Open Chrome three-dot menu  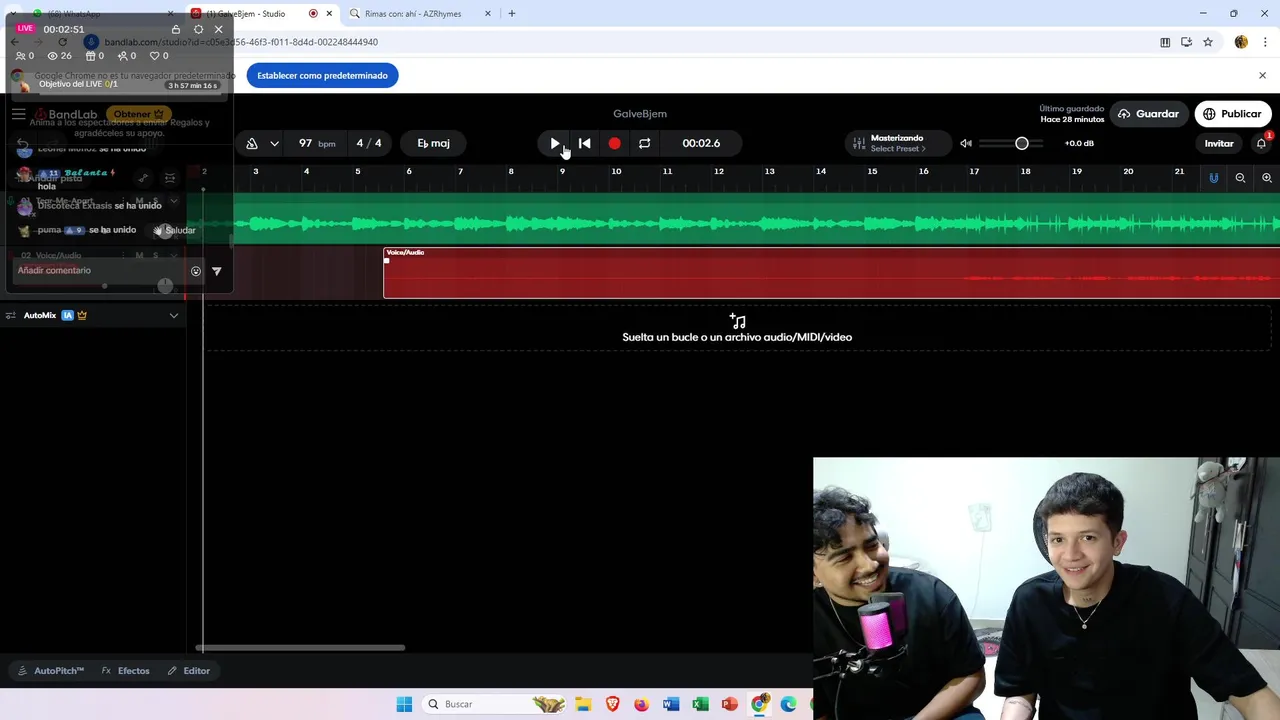[x=1263, y=42]
